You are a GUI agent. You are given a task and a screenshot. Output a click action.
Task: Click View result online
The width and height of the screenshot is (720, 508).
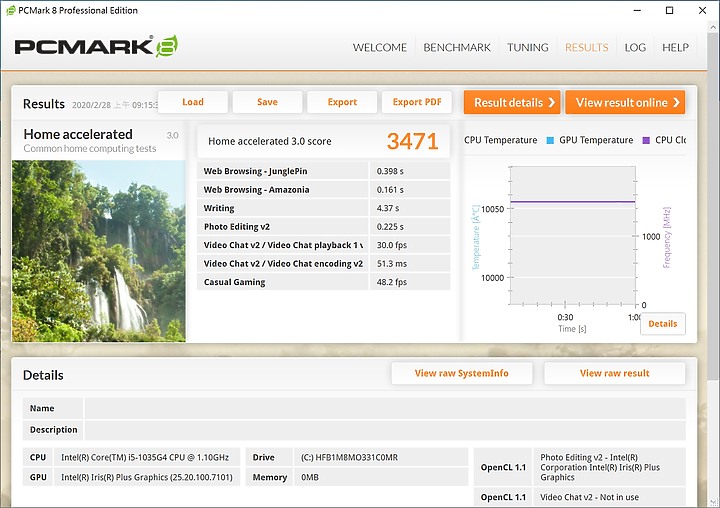click(625, 102)
